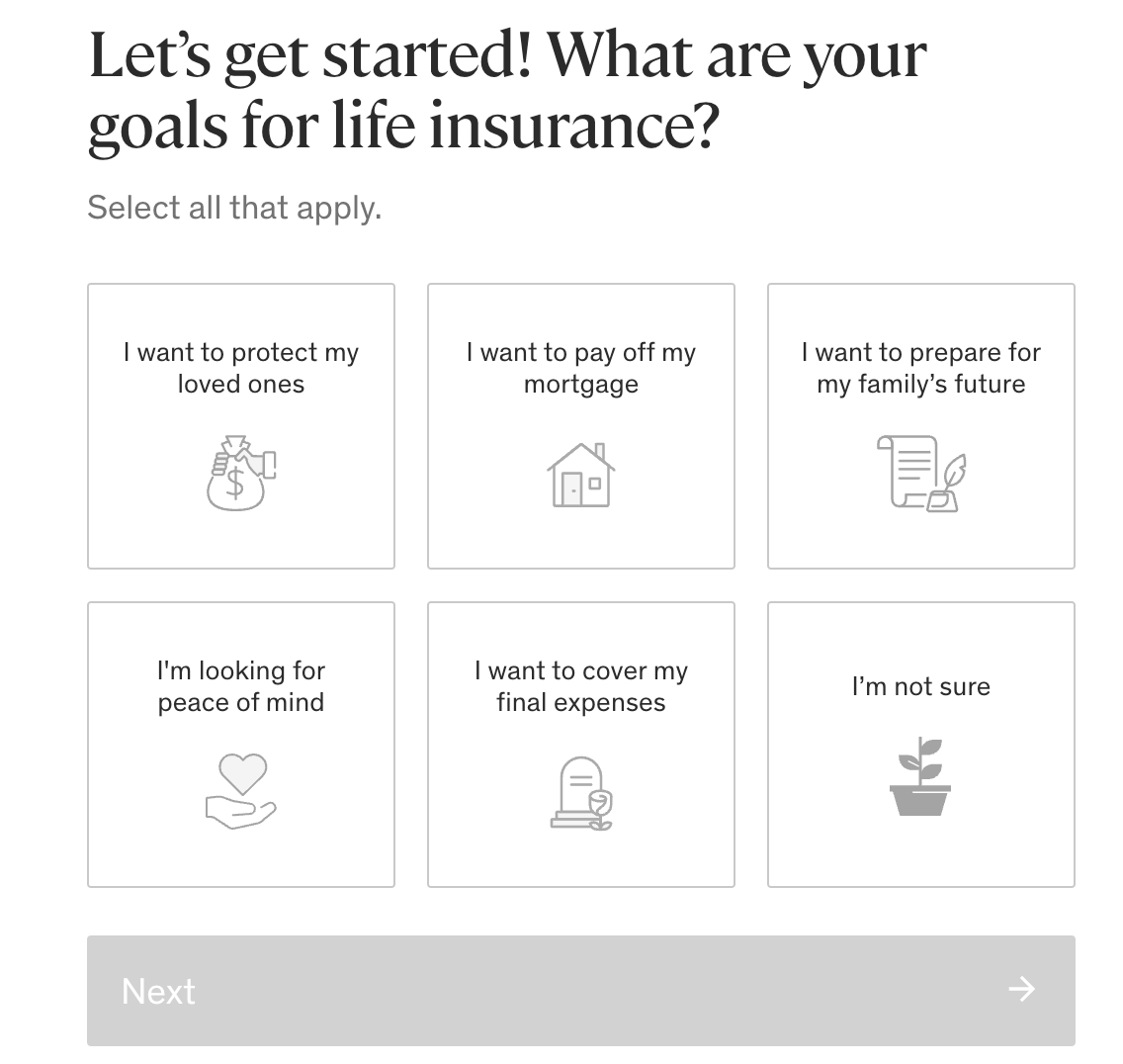This screenshot has height=1064, width=1123.
Task: Toggle the peace of mind goal card
Action: (x=241, y=745)
